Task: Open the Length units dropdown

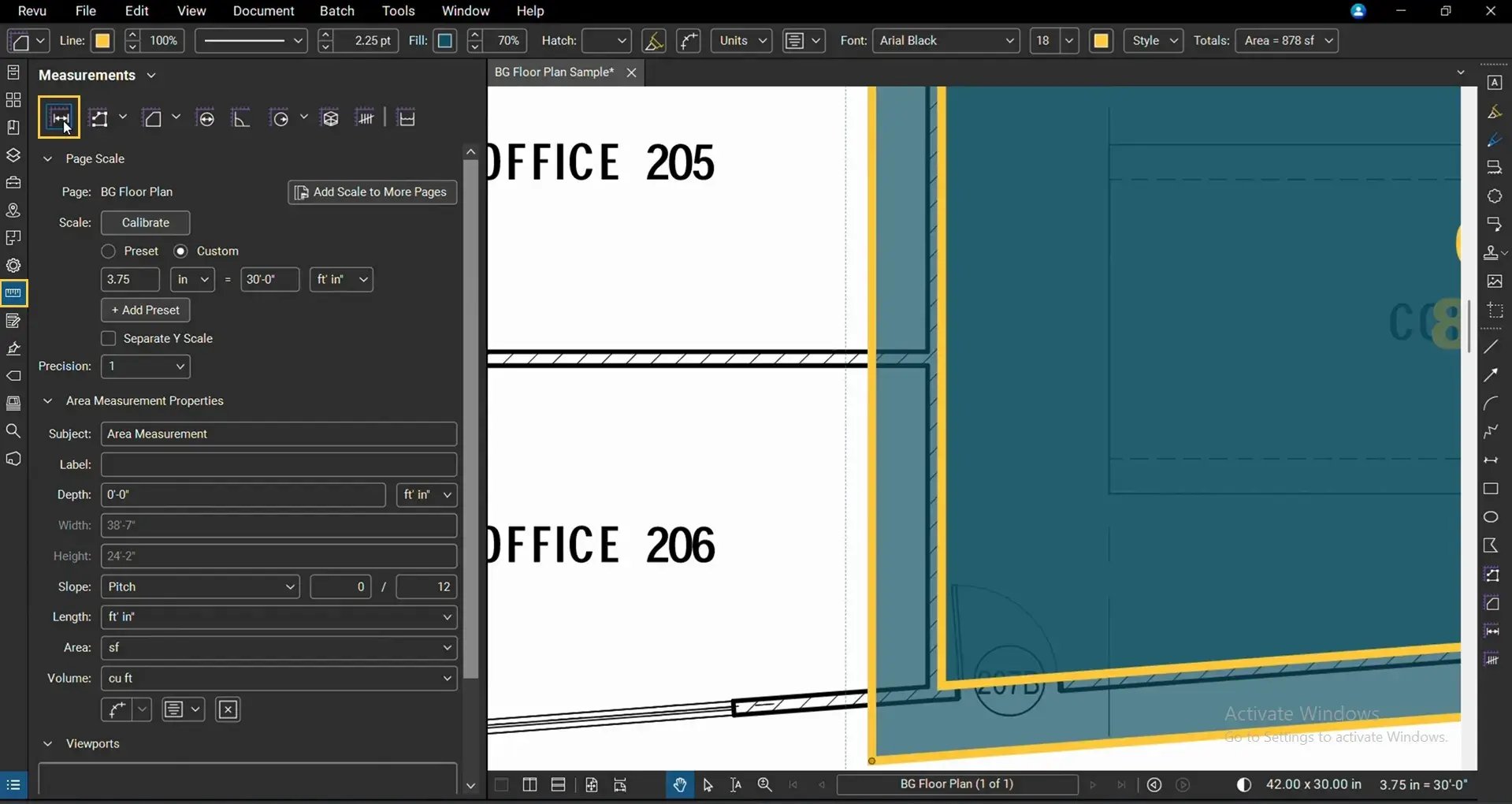Action: (279, 617)
